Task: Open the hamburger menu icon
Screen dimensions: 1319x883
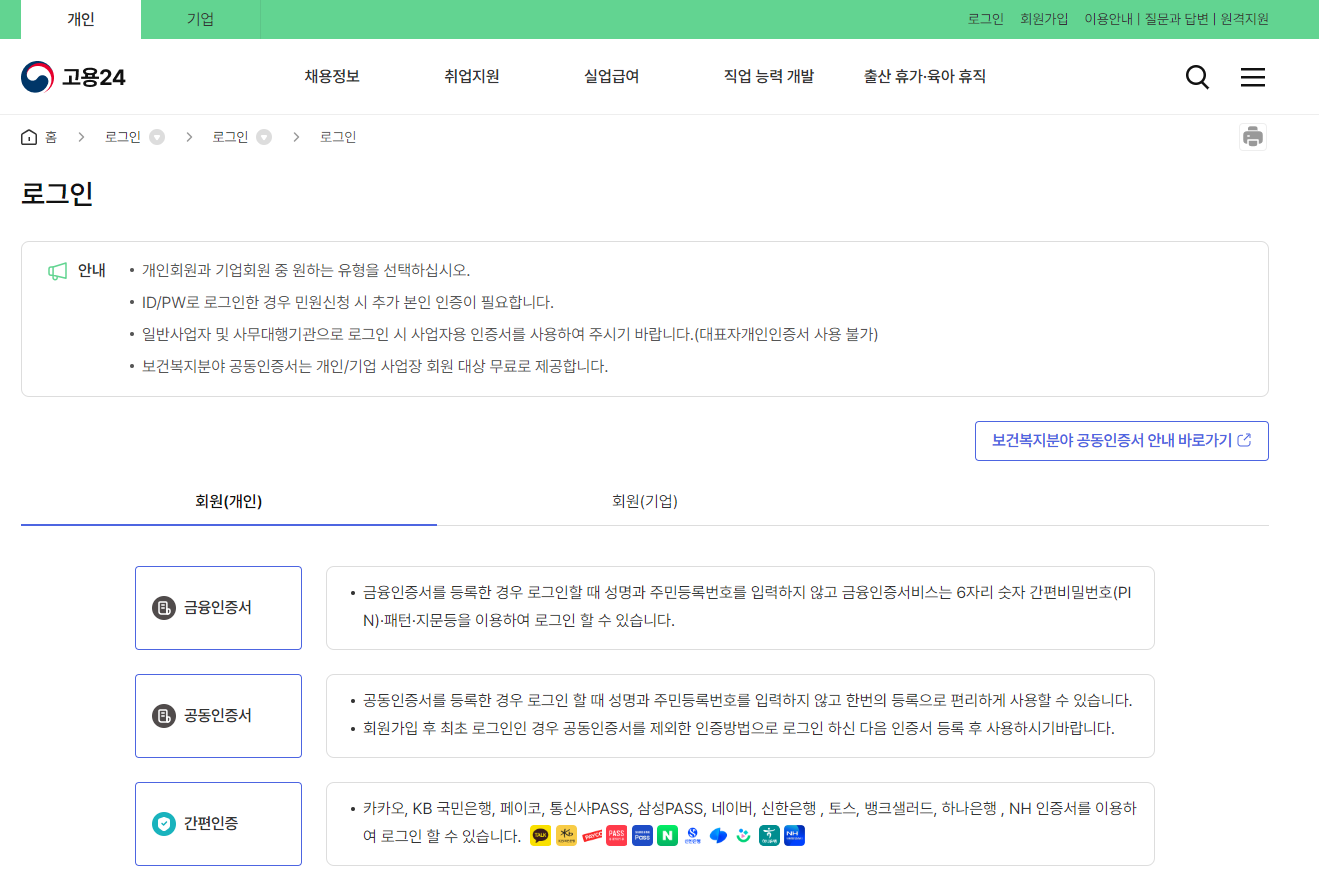Action: [x=1252, y=76]
